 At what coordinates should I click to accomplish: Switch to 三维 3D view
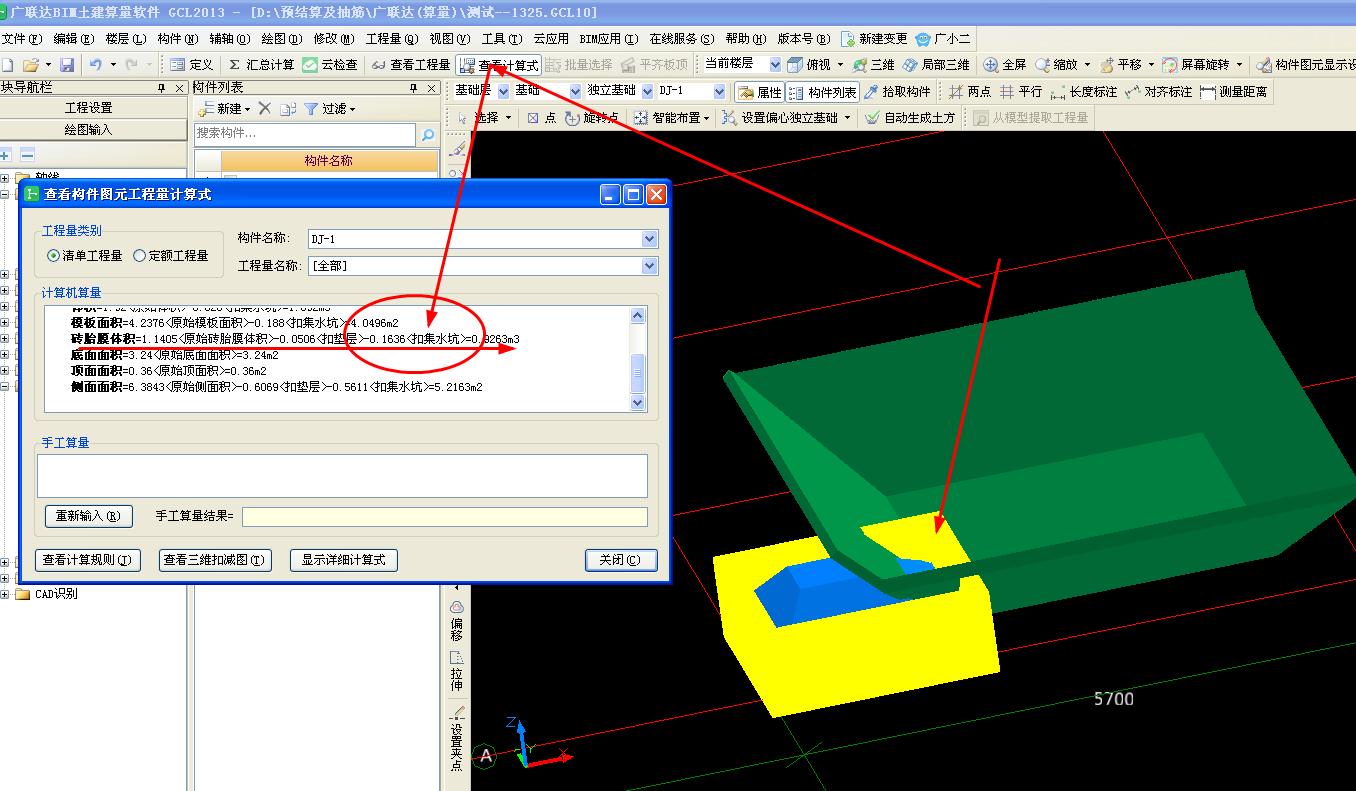coord(873,64)
